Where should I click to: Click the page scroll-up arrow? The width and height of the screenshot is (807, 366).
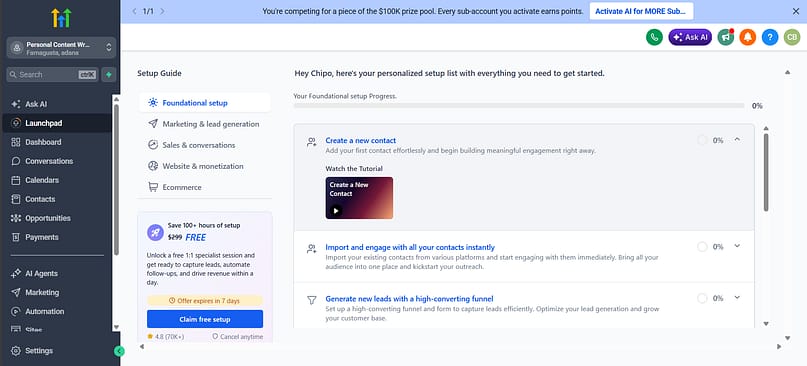(787, 73)
